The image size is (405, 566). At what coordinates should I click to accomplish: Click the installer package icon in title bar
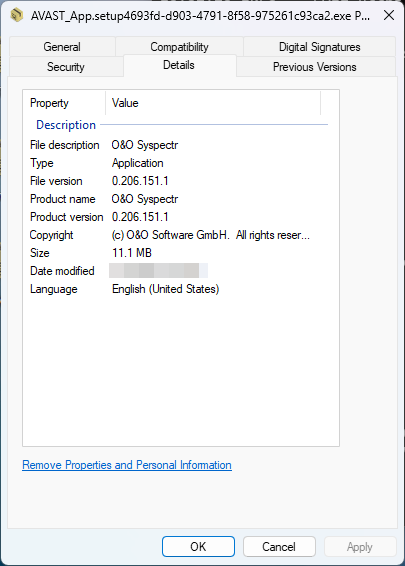coord(17,15)
